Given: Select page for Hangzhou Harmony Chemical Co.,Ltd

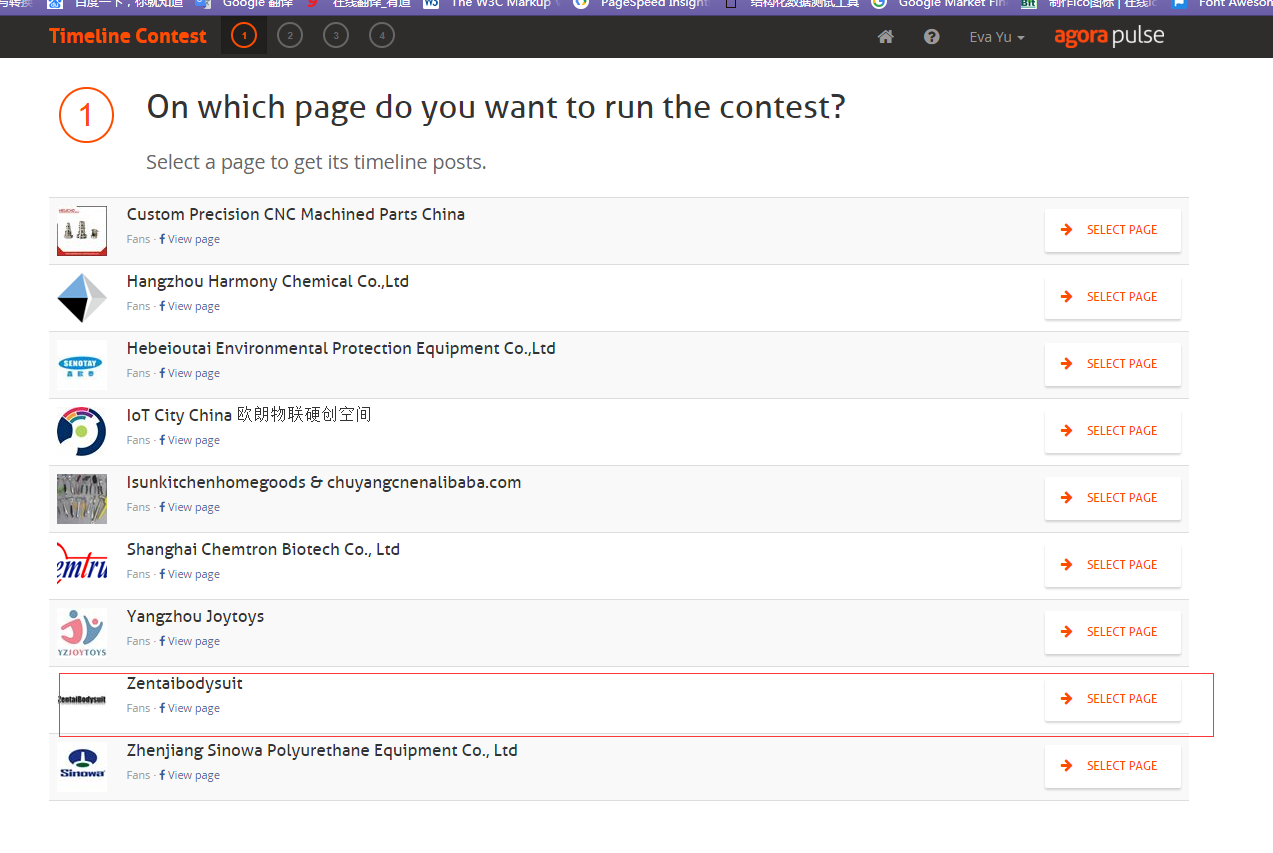Looking at the screenshot, I should (x=1113, y=297).
